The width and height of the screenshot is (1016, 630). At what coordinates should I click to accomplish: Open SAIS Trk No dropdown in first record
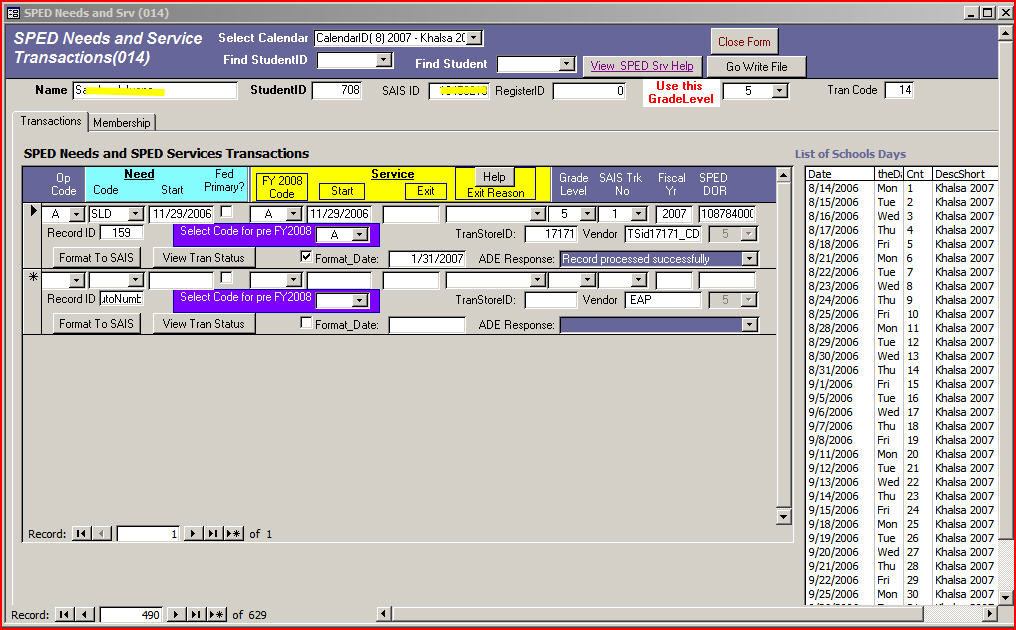[x=639, y=213]
